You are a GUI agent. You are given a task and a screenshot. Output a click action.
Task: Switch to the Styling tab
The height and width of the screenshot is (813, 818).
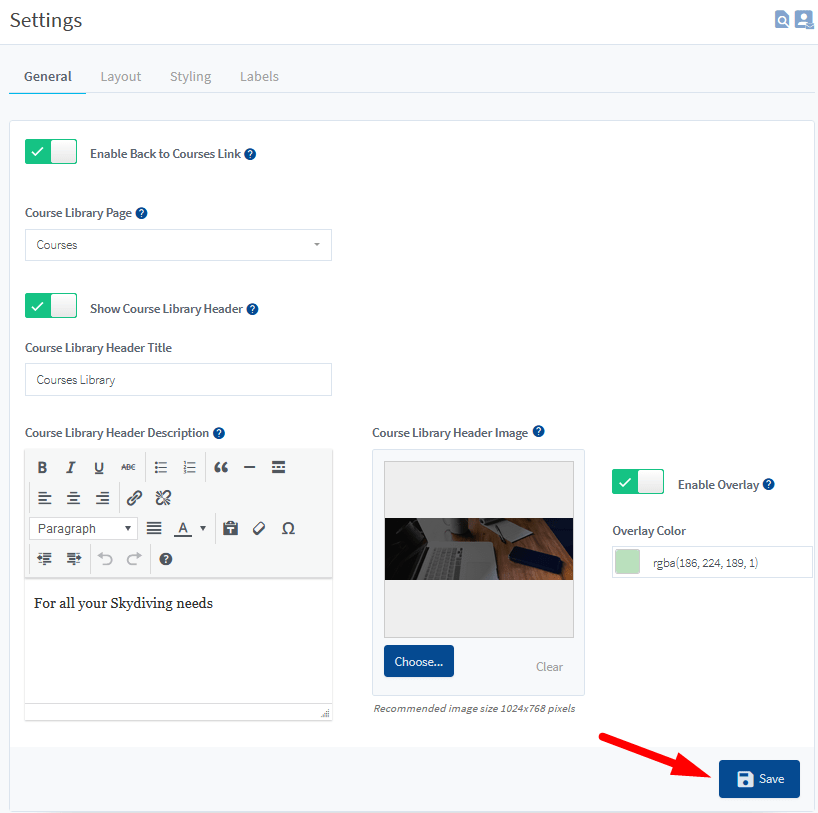click(x=190, y=77)
